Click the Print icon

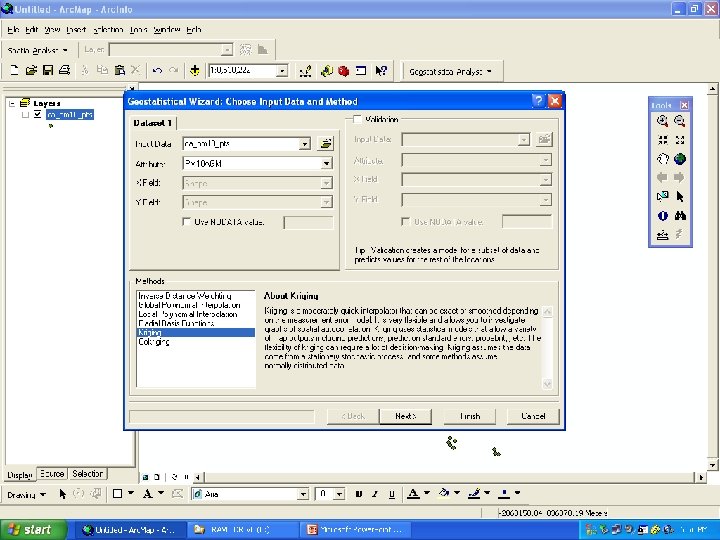pyautogui.click(x=64, y=70)
